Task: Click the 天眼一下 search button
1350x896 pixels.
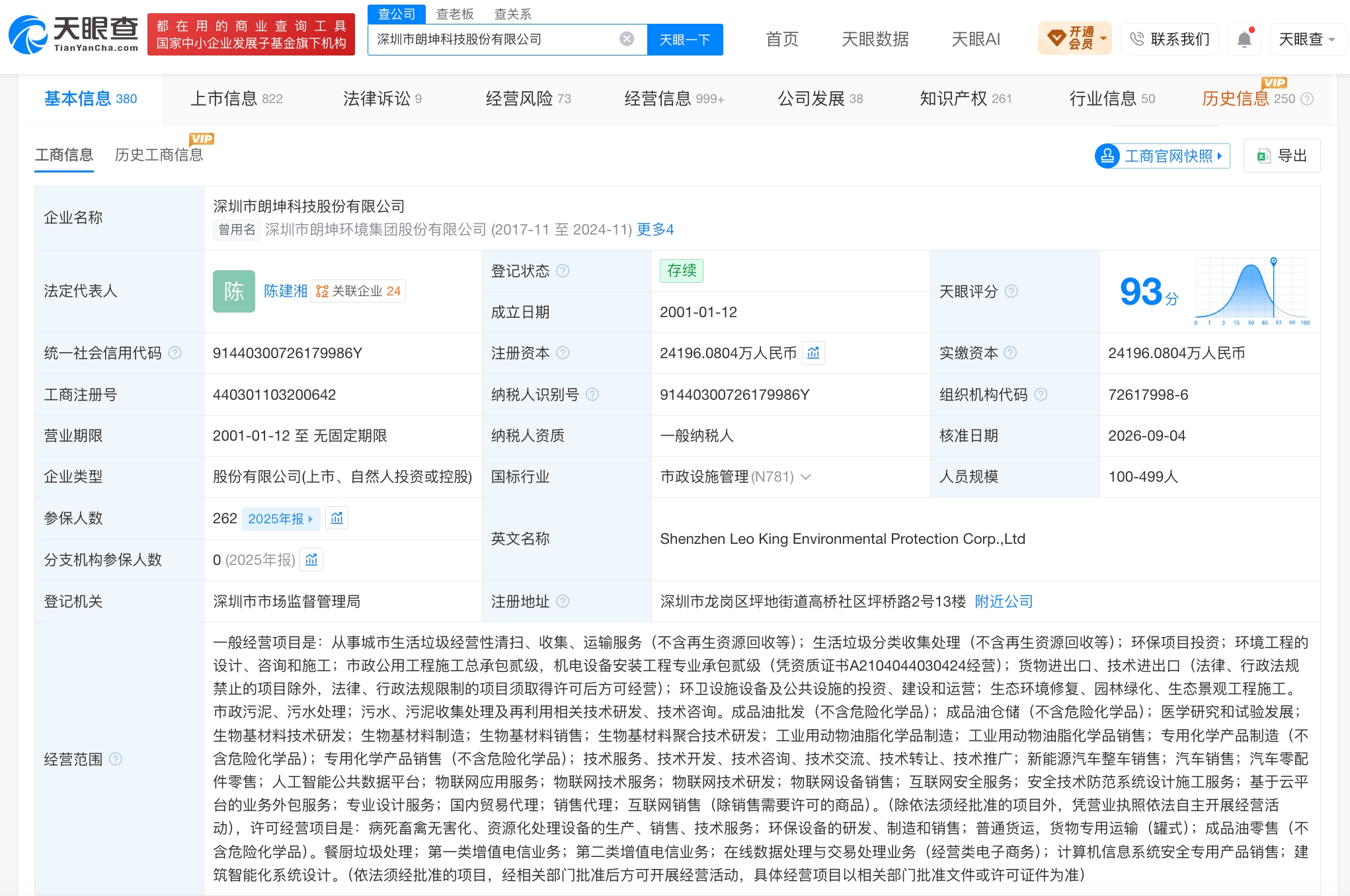Action: tap(685, 39)
